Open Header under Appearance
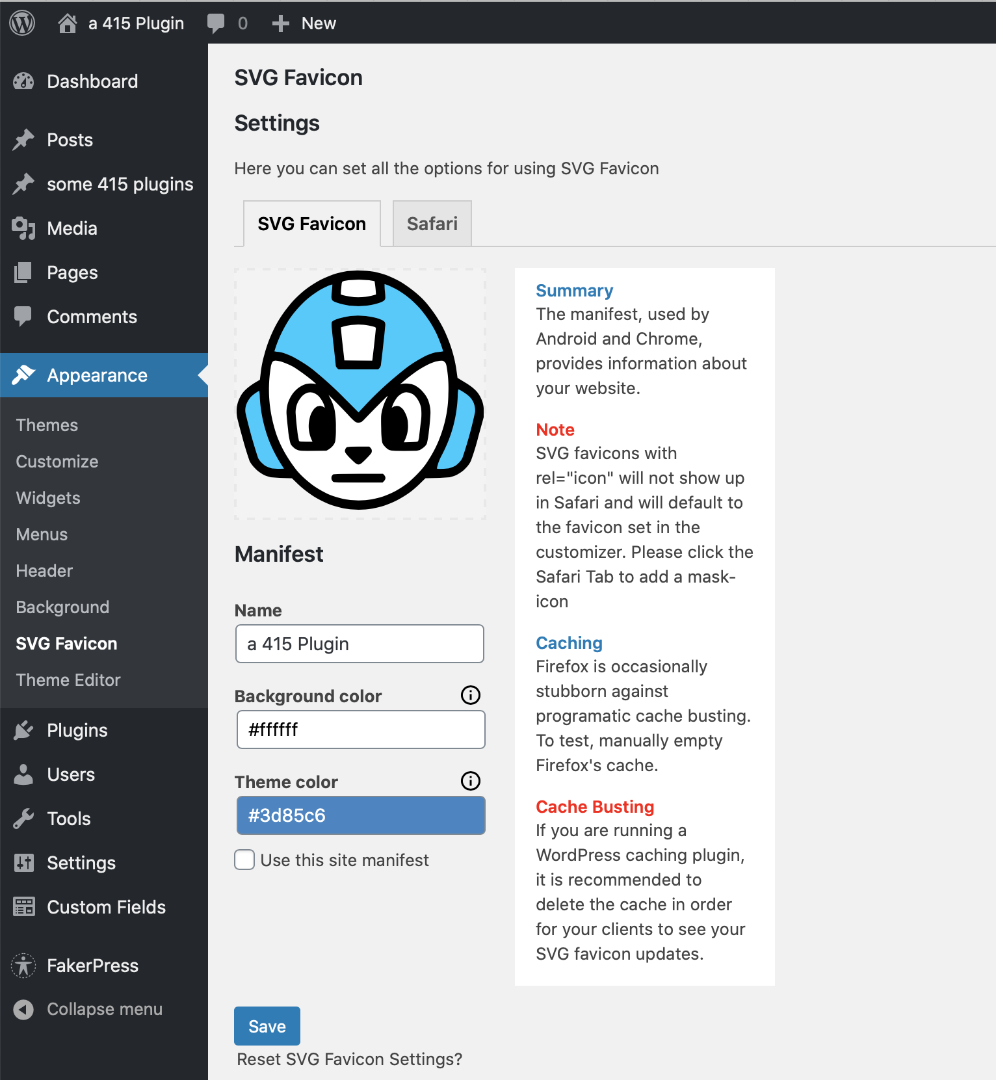This screenshot has width=996, height=1080. coord(44,571)
